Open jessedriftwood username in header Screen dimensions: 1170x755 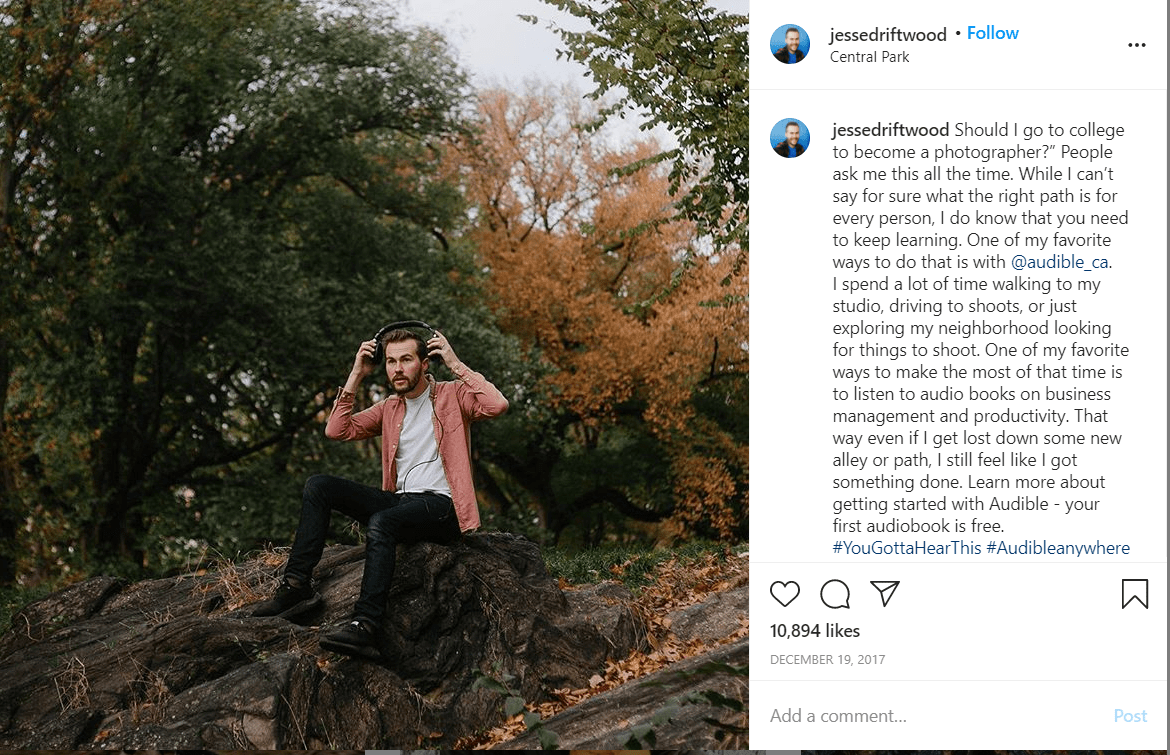click(888, 34)
